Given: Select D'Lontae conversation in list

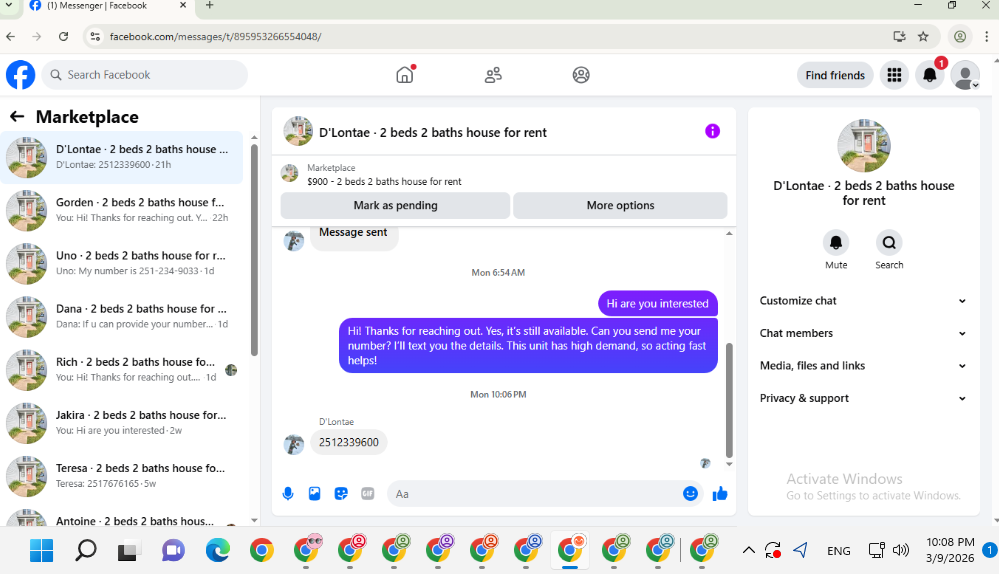Looking at the screenshot, I should (x=122, y=157).
